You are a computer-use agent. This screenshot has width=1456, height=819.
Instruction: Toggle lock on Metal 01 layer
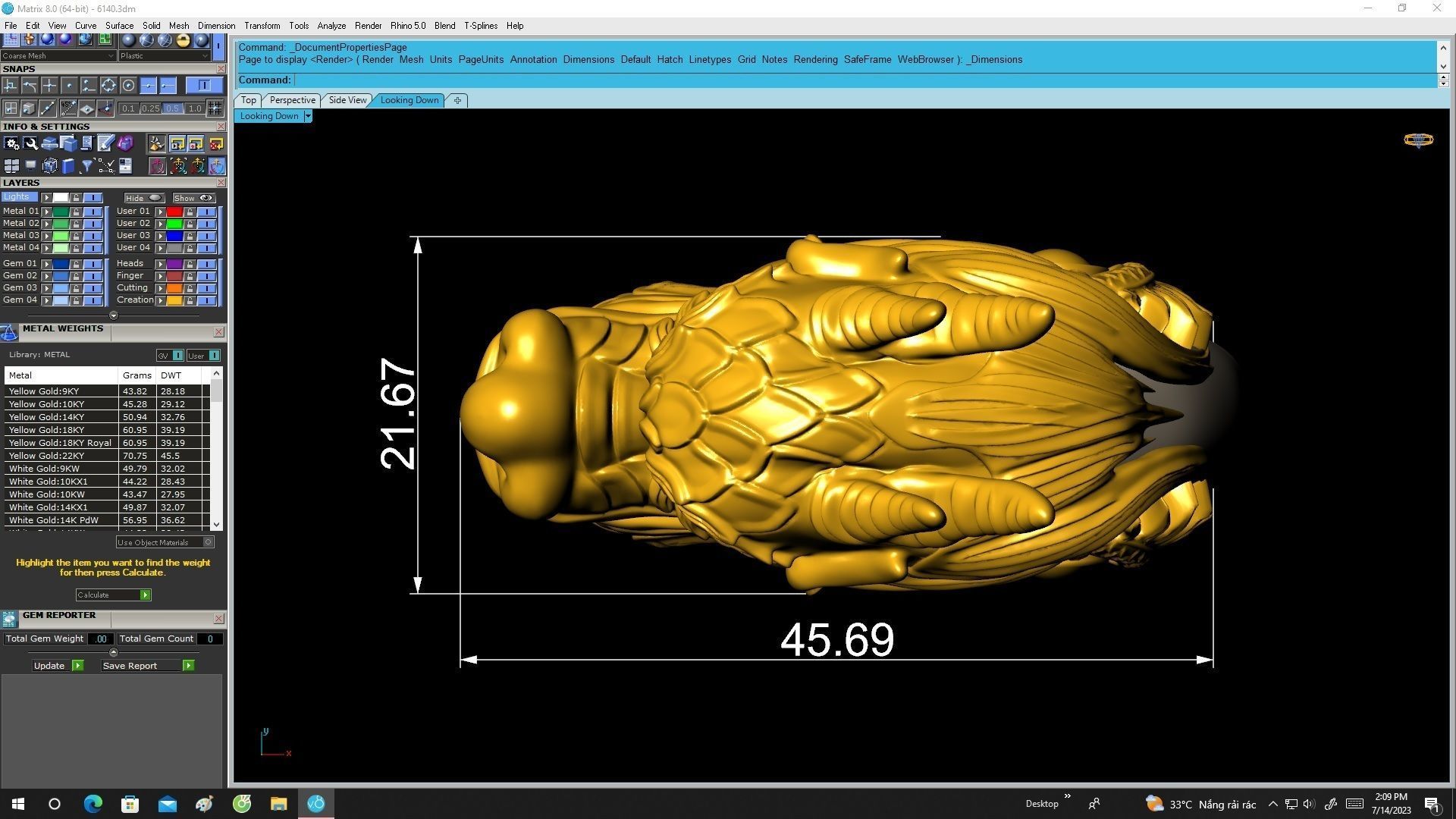(x=76, y=212)
